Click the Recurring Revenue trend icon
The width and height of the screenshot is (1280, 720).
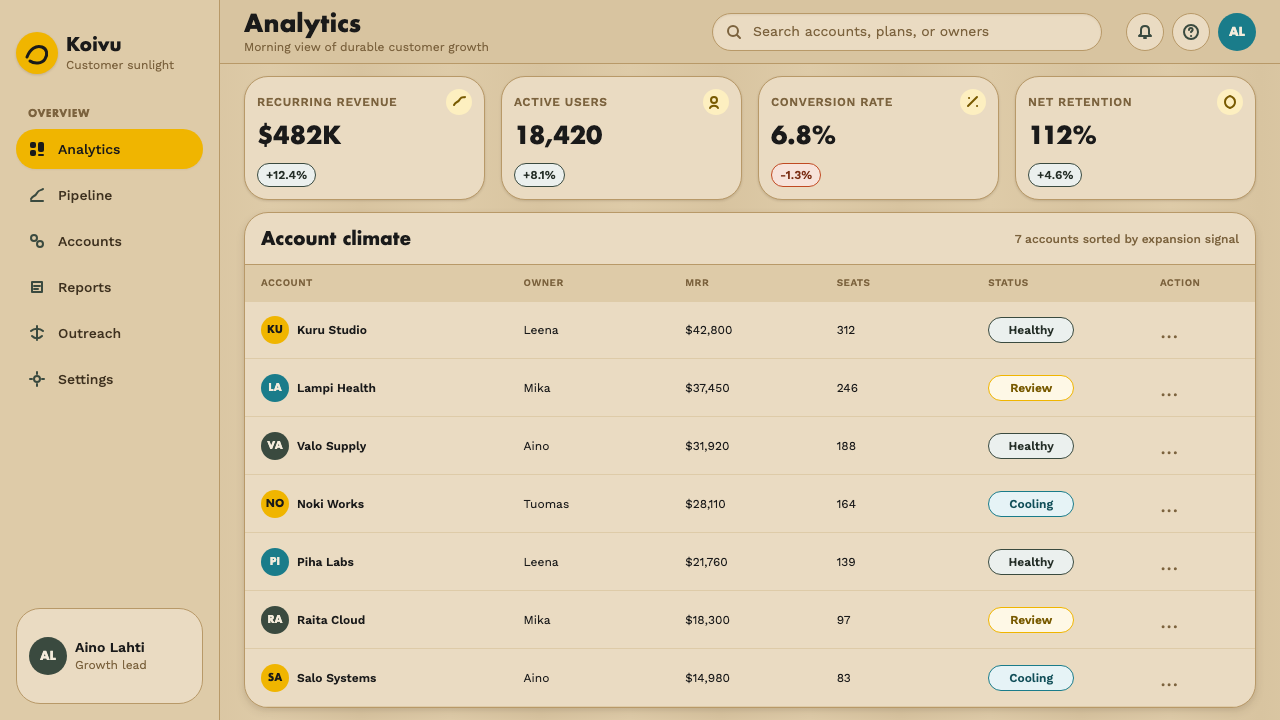(x=459, y=101)
